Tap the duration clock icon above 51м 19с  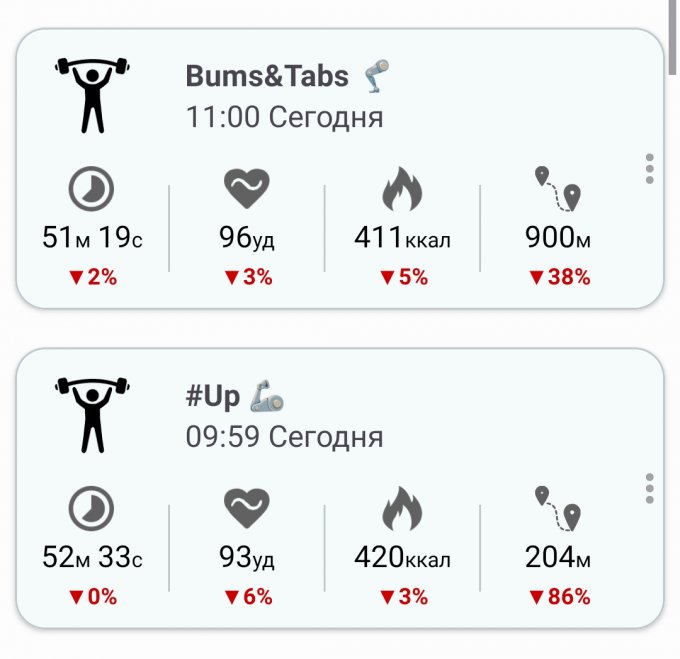91,189
